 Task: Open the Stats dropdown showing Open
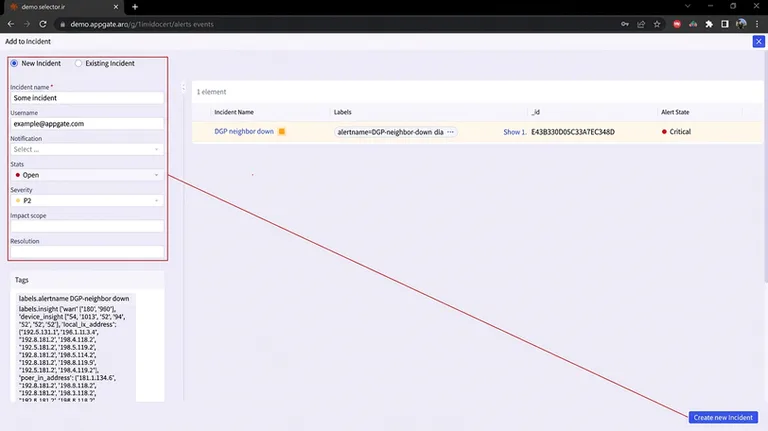click(x=87, y=175)
